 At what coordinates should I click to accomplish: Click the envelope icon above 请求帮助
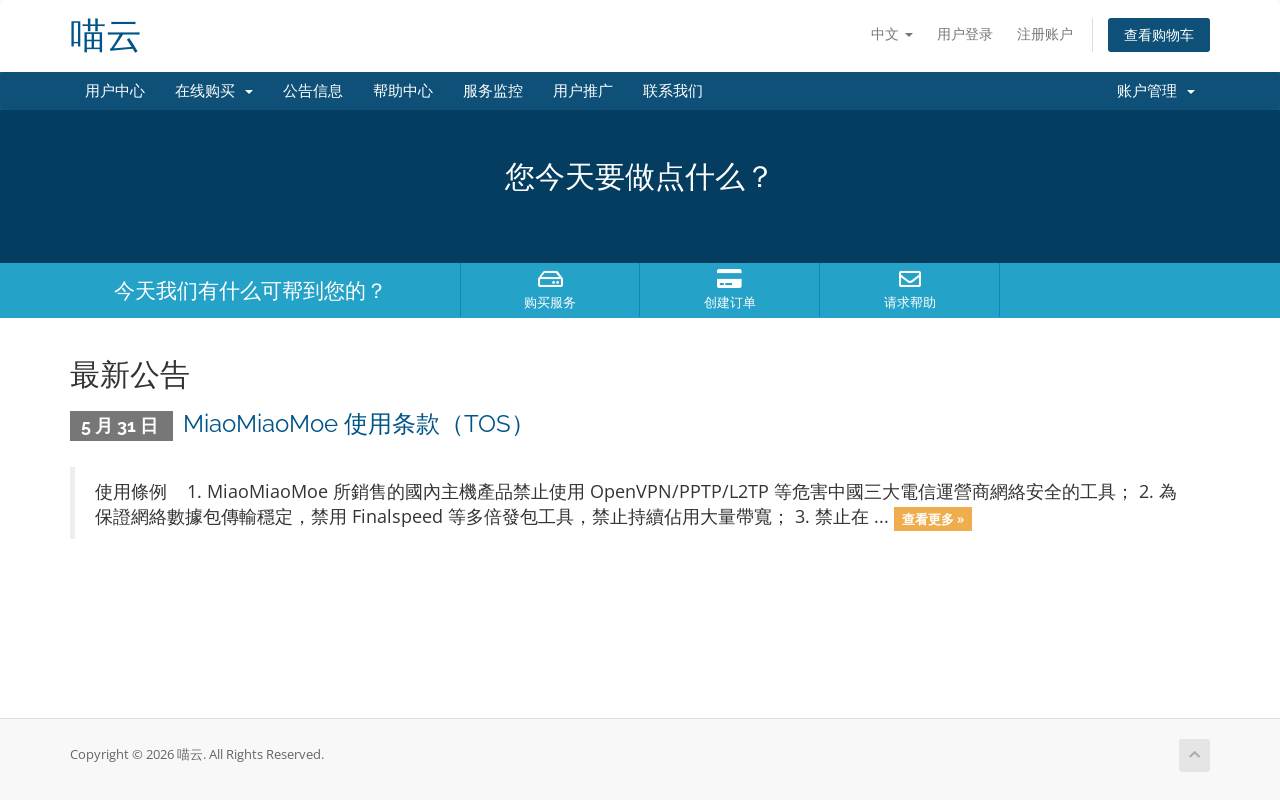click(x=910, y=279)
